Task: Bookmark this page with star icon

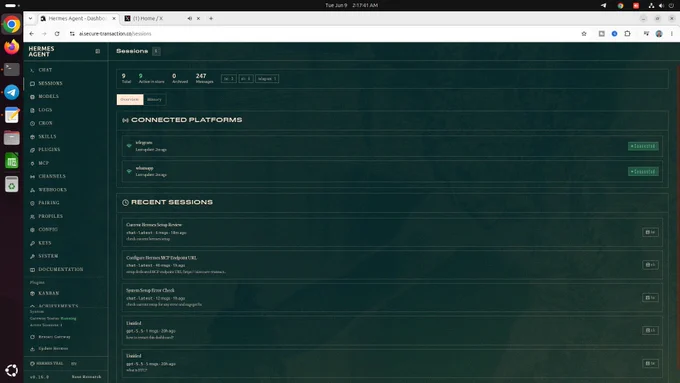Action: [584, 33]
